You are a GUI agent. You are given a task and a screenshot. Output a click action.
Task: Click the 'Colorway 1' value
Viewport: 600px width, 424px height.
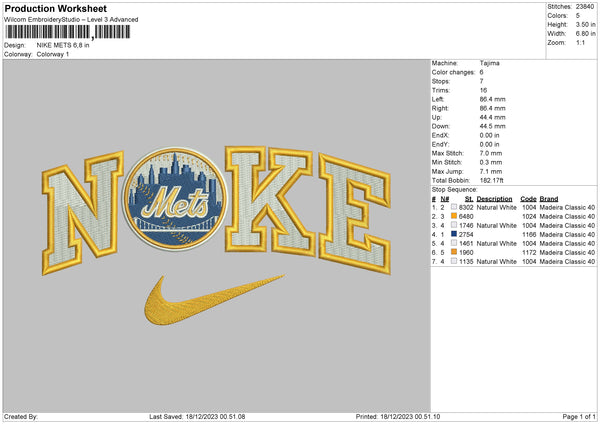pyautogui.click(x=53, y=54)
